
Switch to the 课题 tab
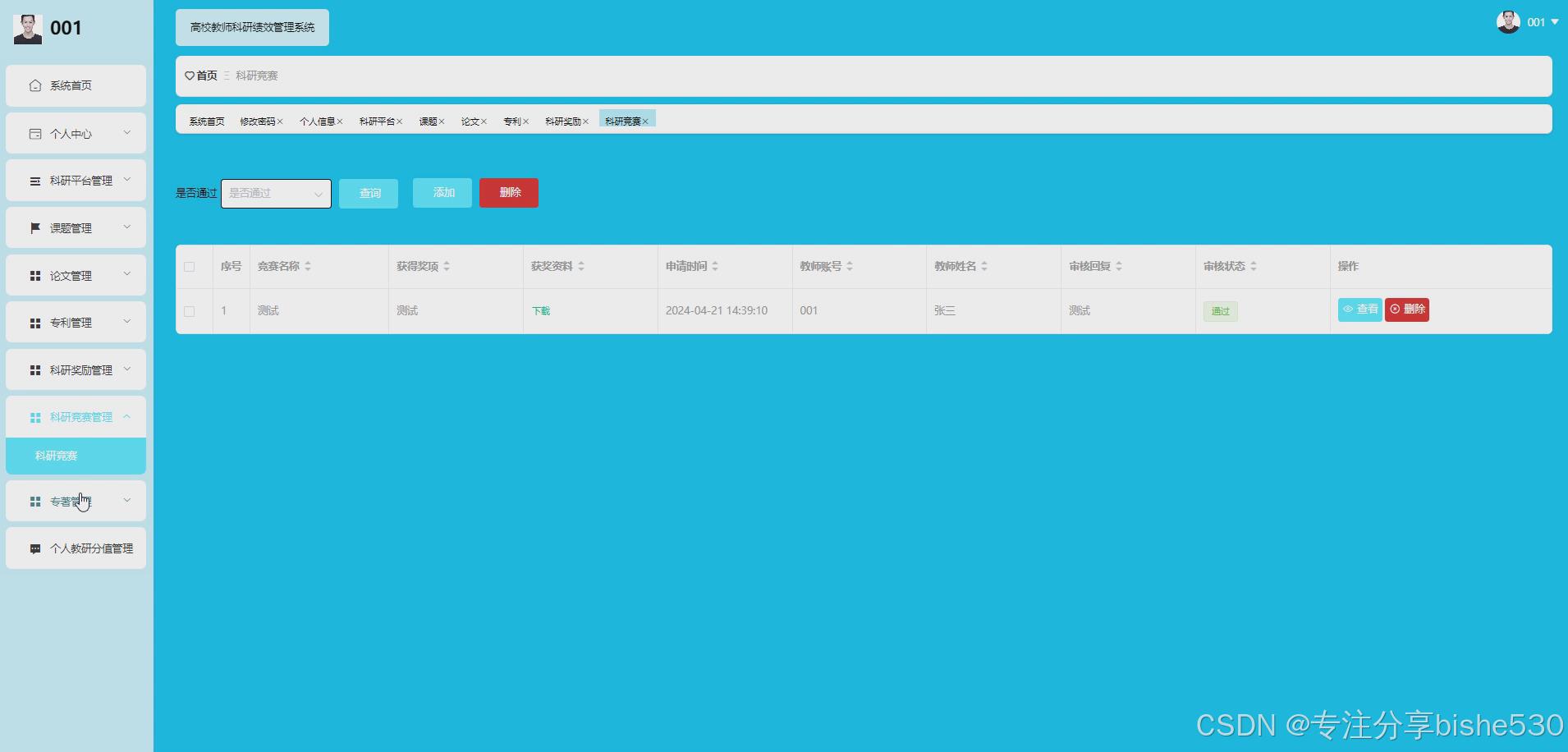click(x=429, y=122)
